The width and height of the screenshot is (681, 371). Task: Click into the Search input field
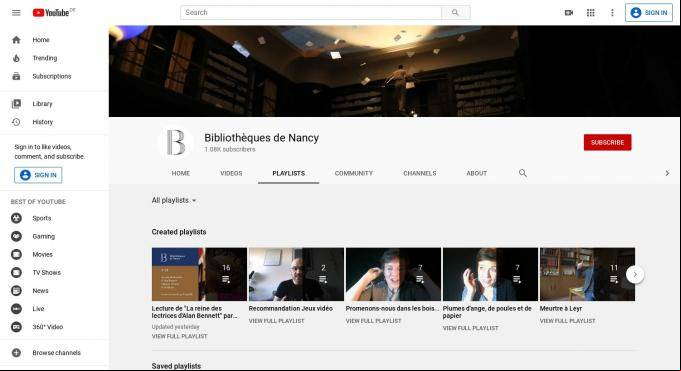pyautogui.click(x=311, y=13)
